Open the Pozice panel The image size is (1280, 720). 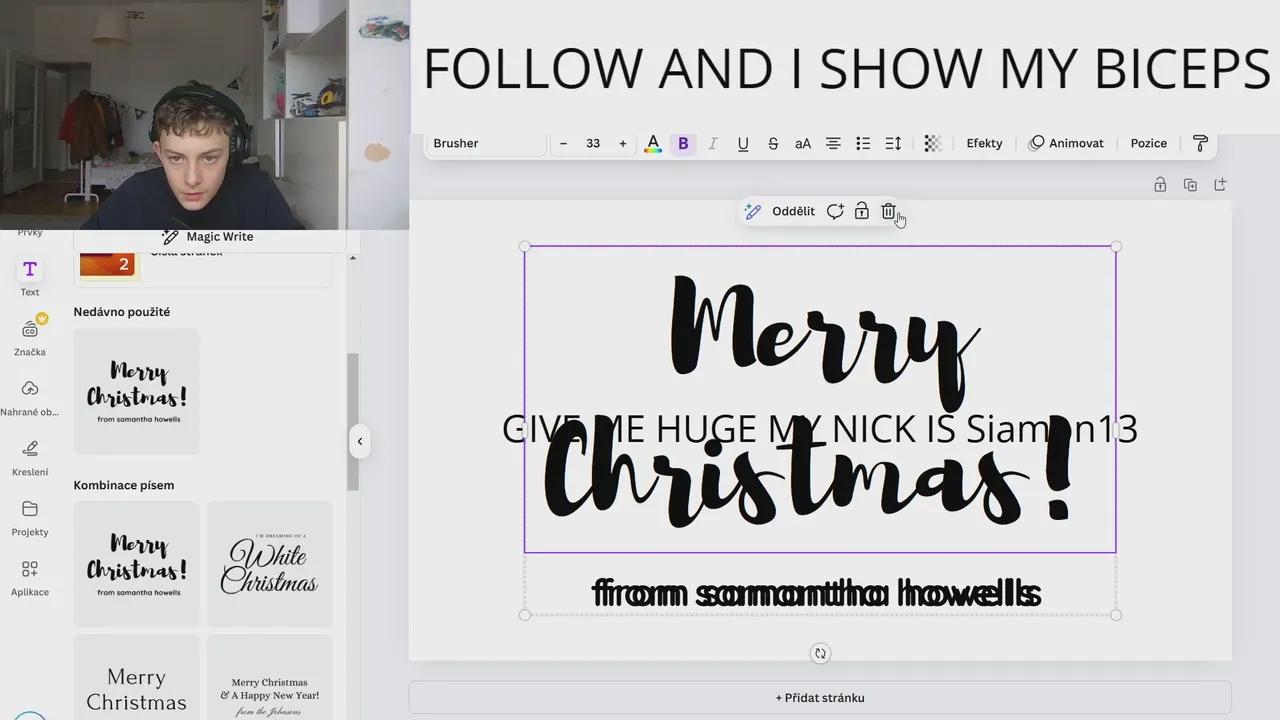tap(1148, 144)
